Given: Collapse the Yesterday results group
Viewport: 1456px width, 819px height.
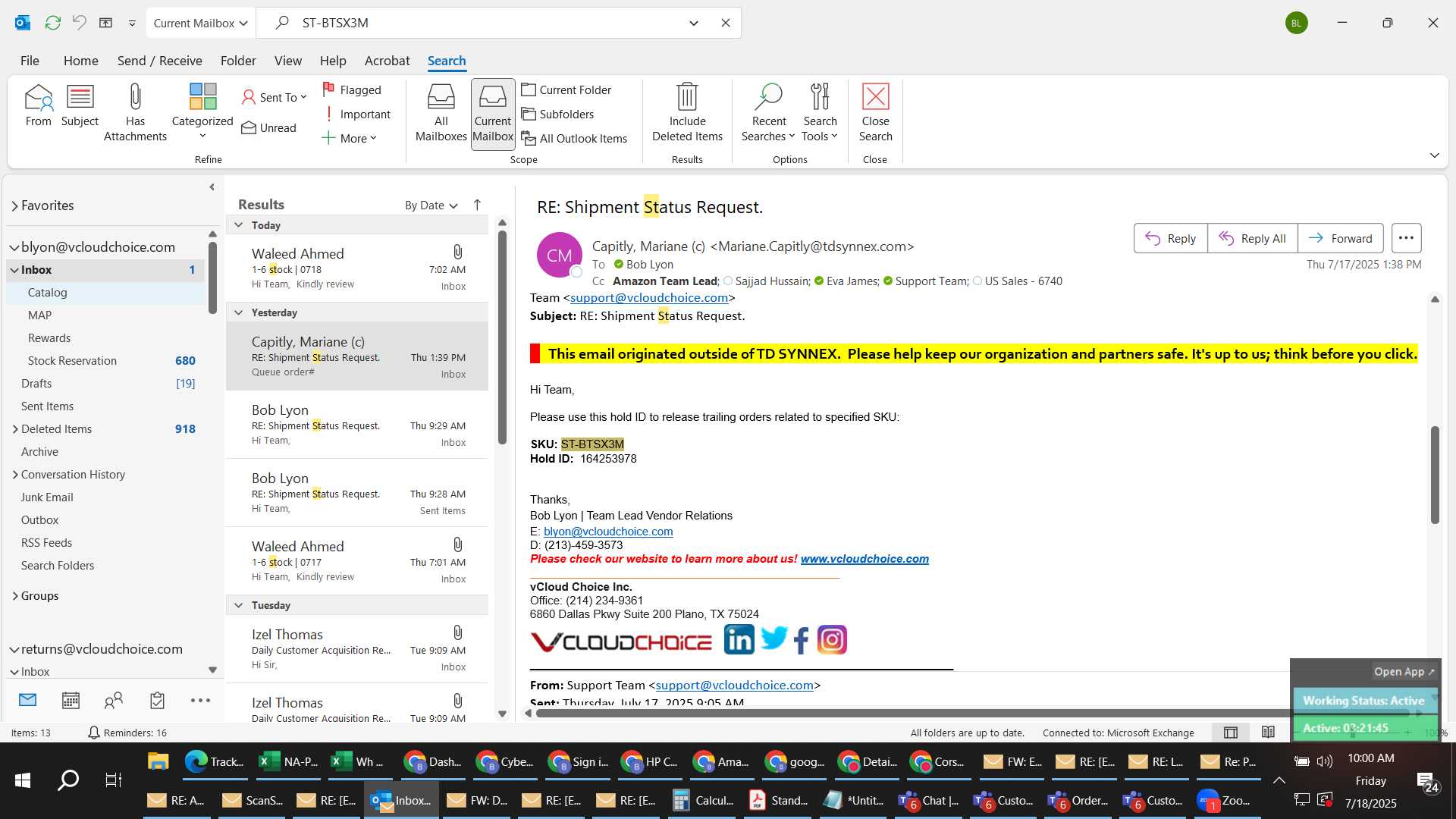Looking at the screenshot, I should [239, 312].
